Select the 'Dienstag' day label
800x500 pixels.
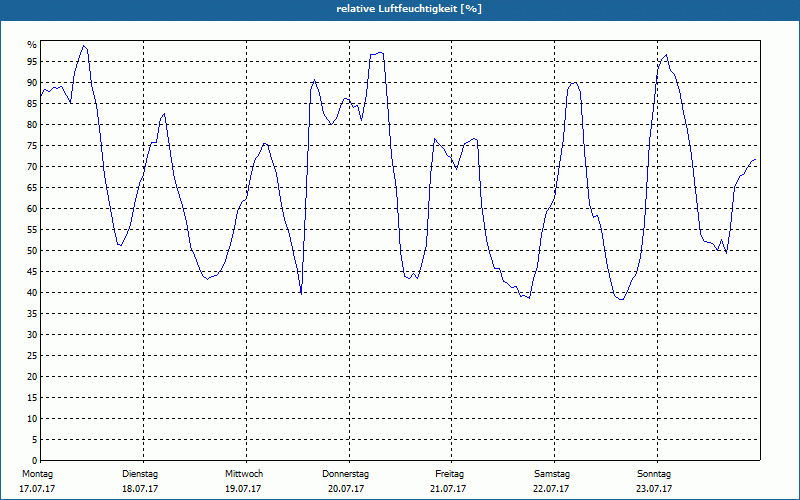tap(140, 474)
